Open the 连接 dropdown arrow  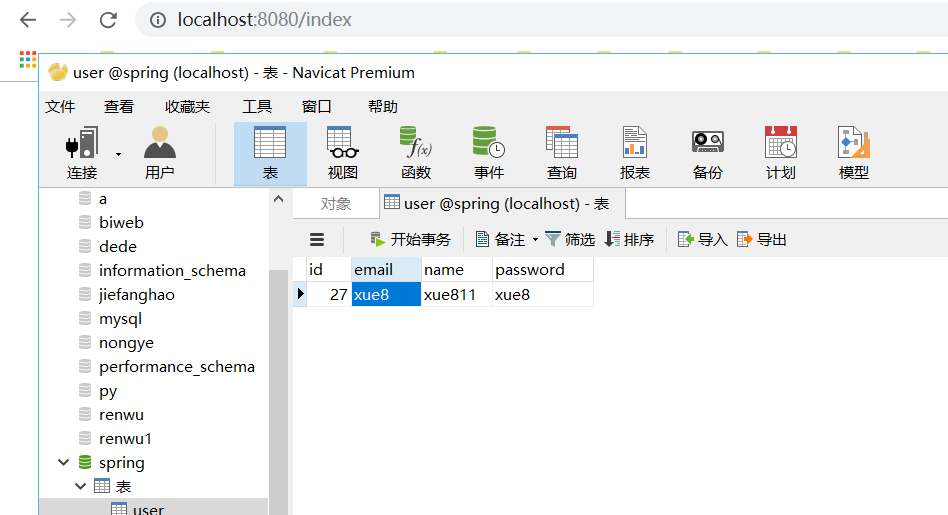(118, 154)
